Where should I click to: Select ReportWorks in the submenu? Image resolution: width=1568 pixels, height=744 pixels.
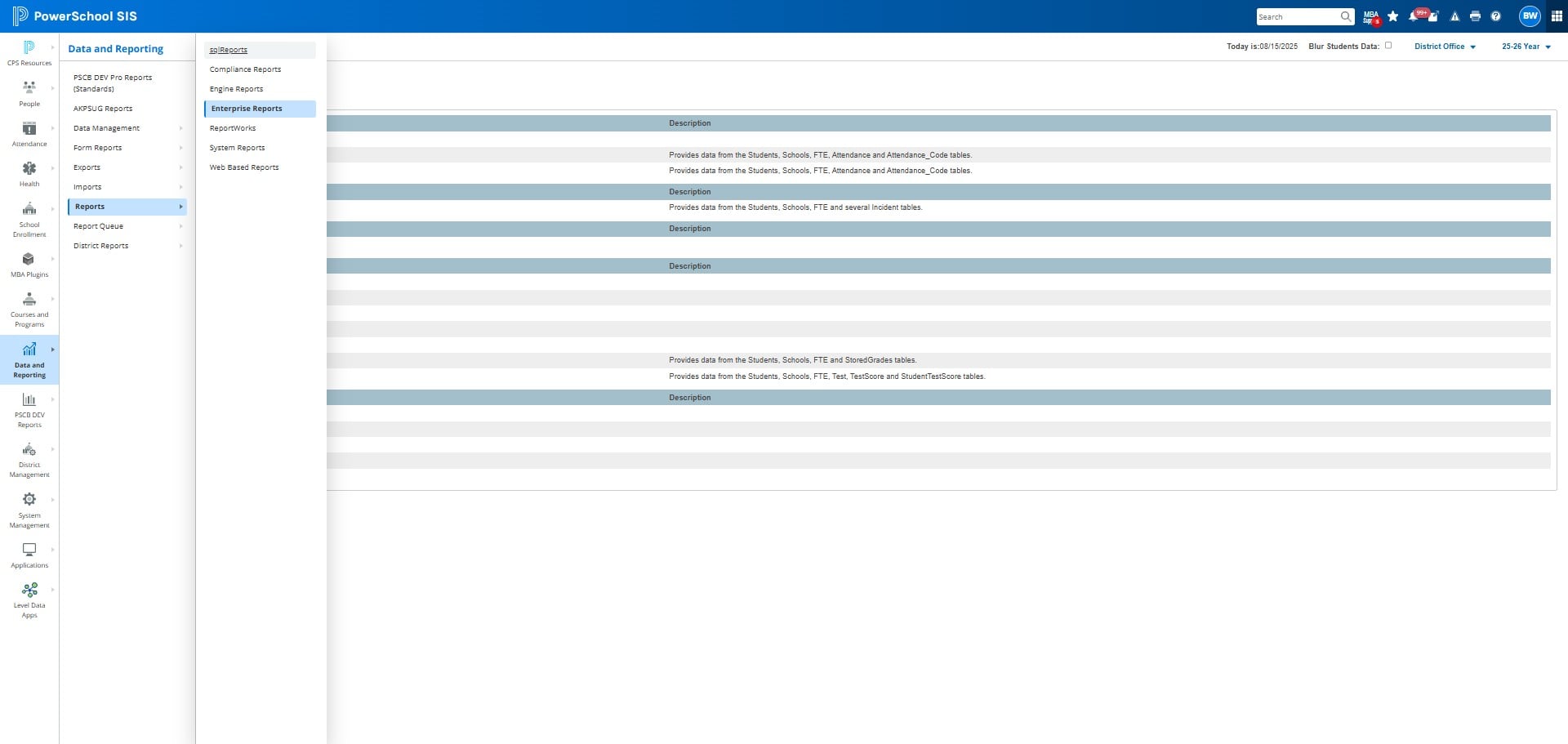click(x=260, y=128)
